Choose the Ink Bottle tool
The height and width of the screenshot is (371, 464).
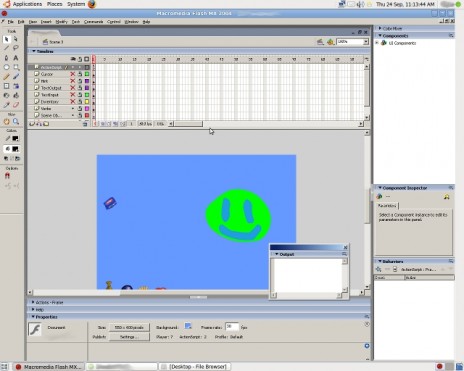tap(6, 95)
